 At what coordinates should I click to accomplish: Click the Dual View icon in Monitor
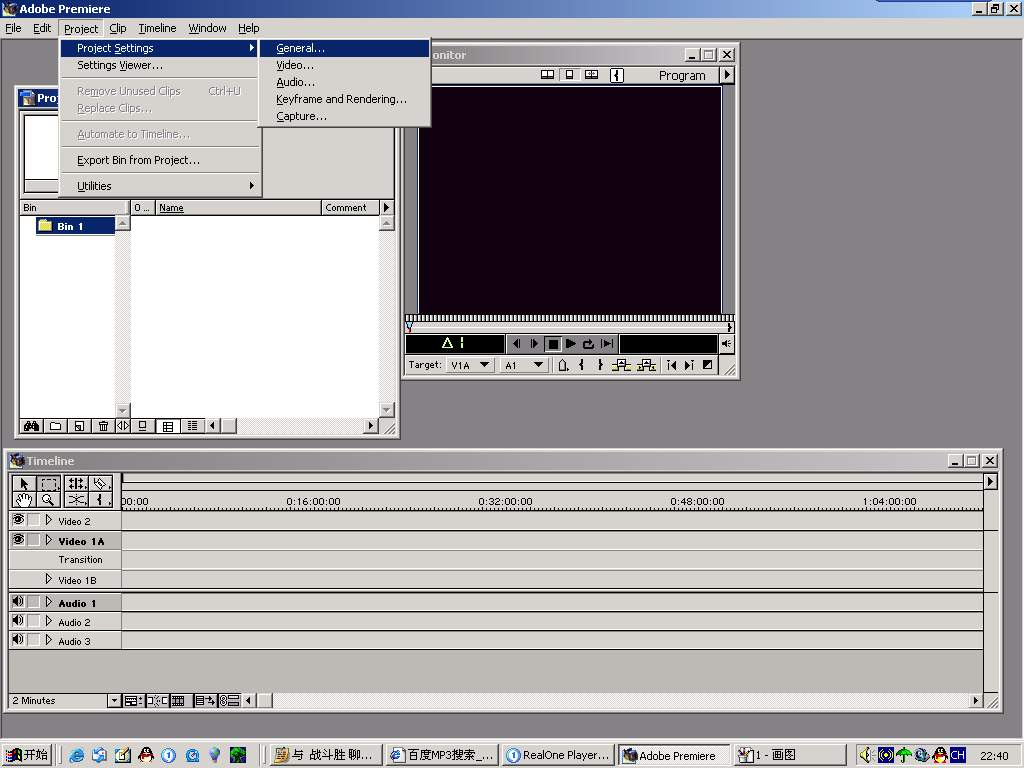click(x=547, y=75)
